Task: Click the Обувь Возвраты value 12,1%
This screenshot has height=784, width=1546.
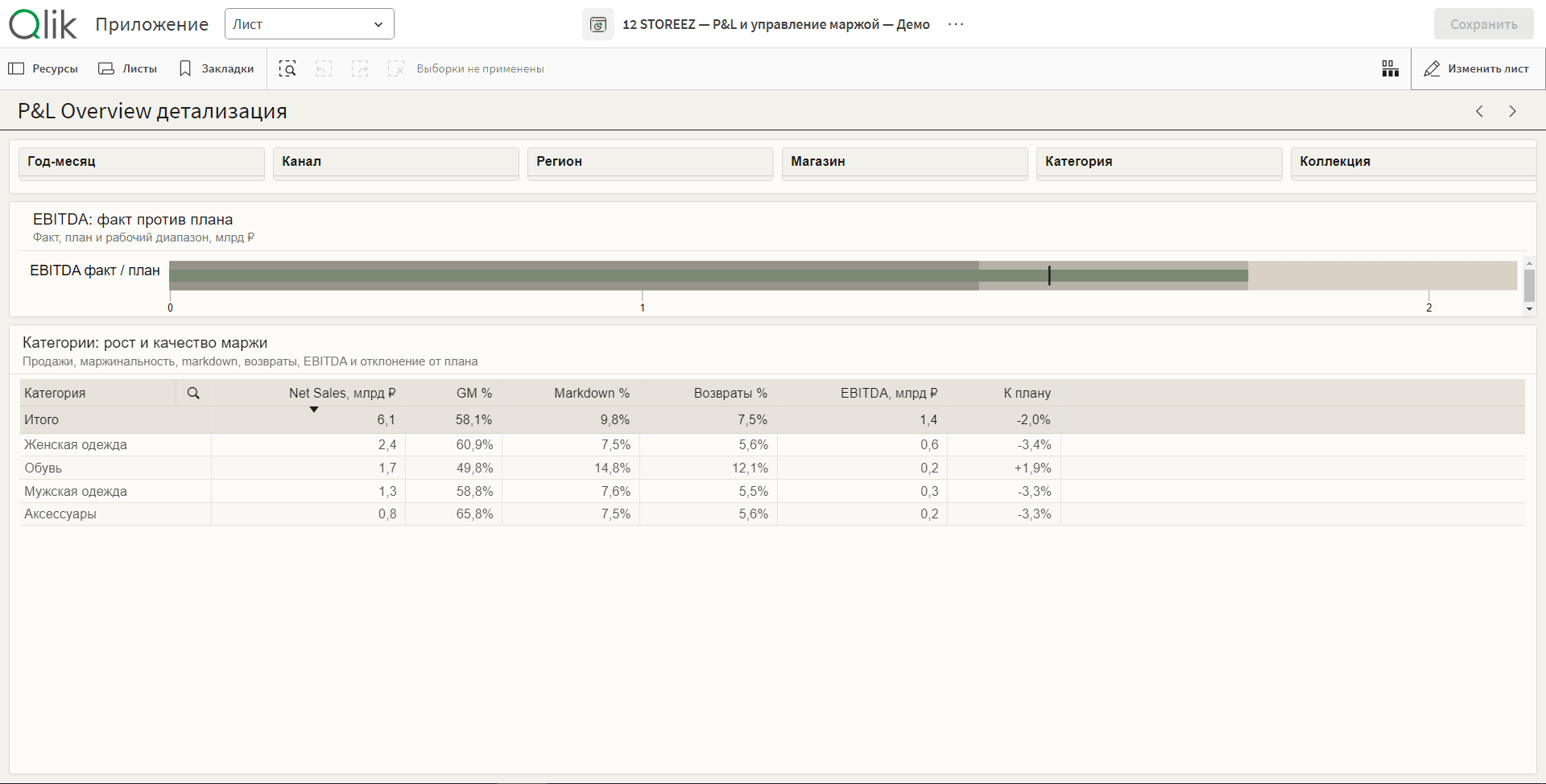Action: (750, 468)
